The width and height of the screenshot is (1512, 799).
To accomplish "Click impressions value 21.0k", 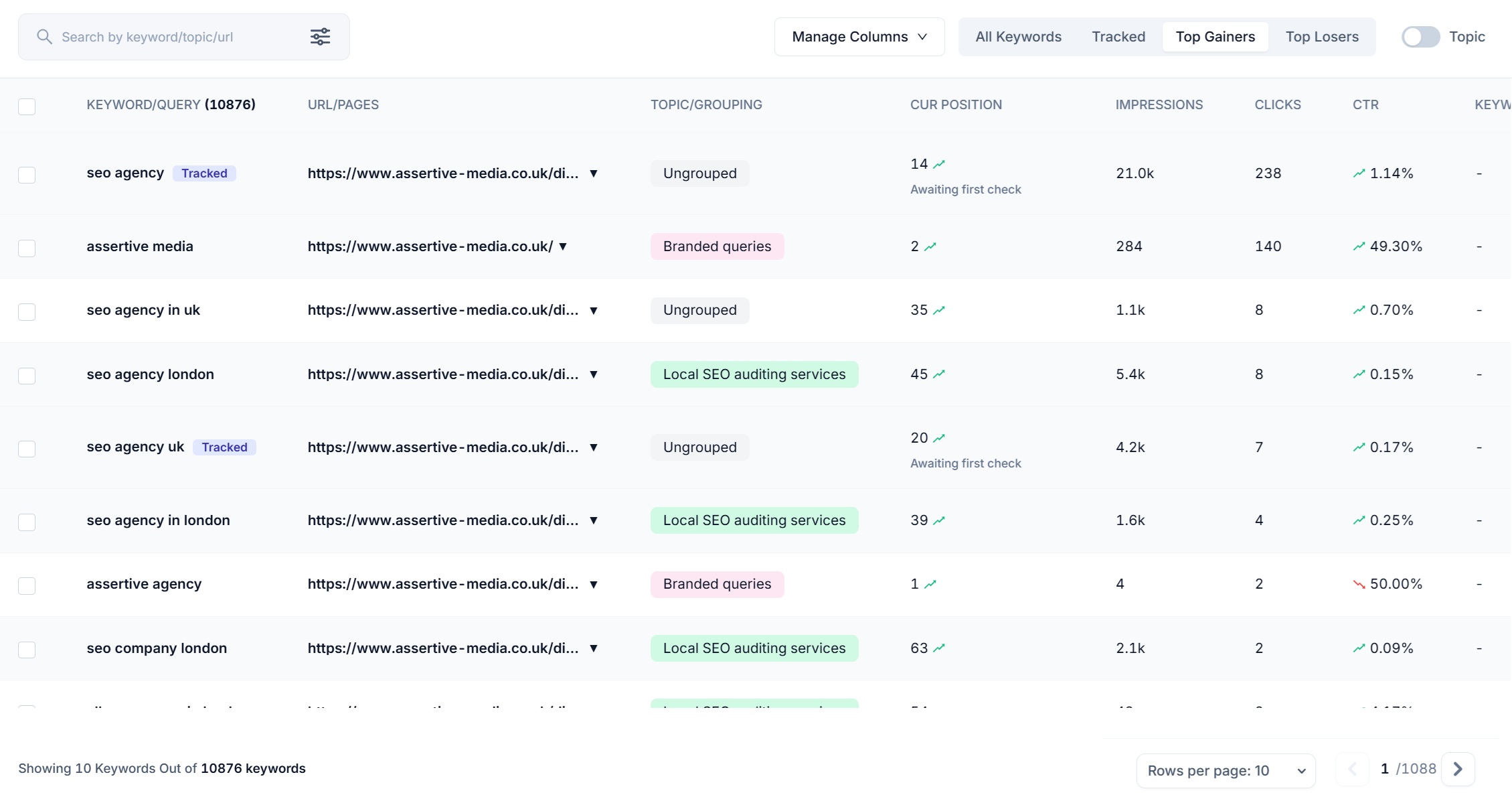I will coord(1135,173).
